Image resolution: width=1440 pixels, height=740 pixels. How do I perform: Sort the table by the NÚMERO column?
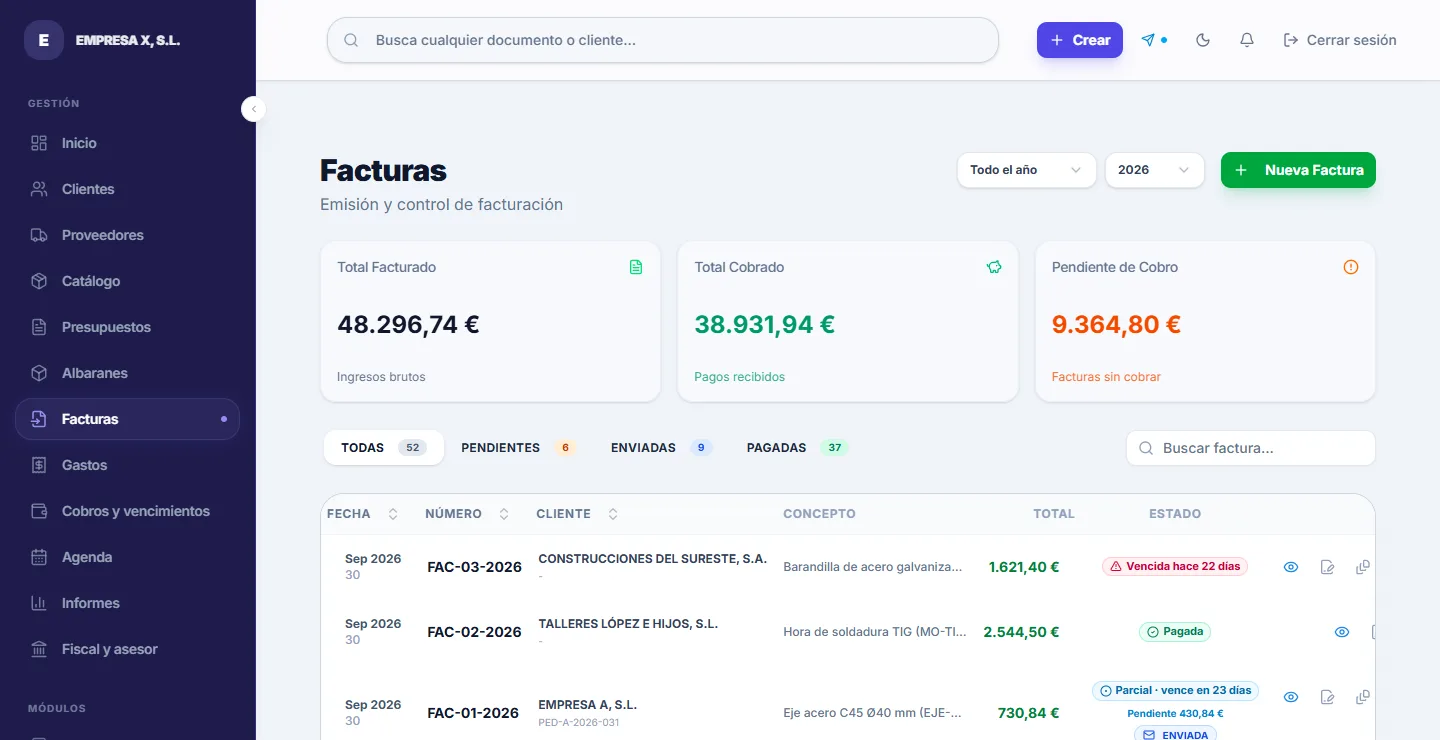point(467,514)
